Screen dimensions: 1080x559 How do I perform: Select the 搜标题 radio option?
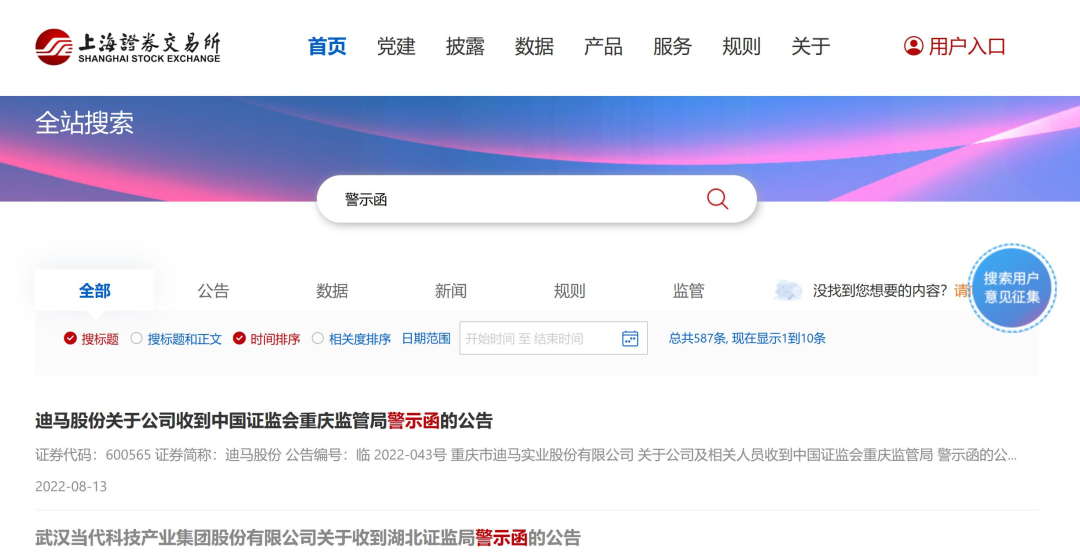click(x=91, y=339)
